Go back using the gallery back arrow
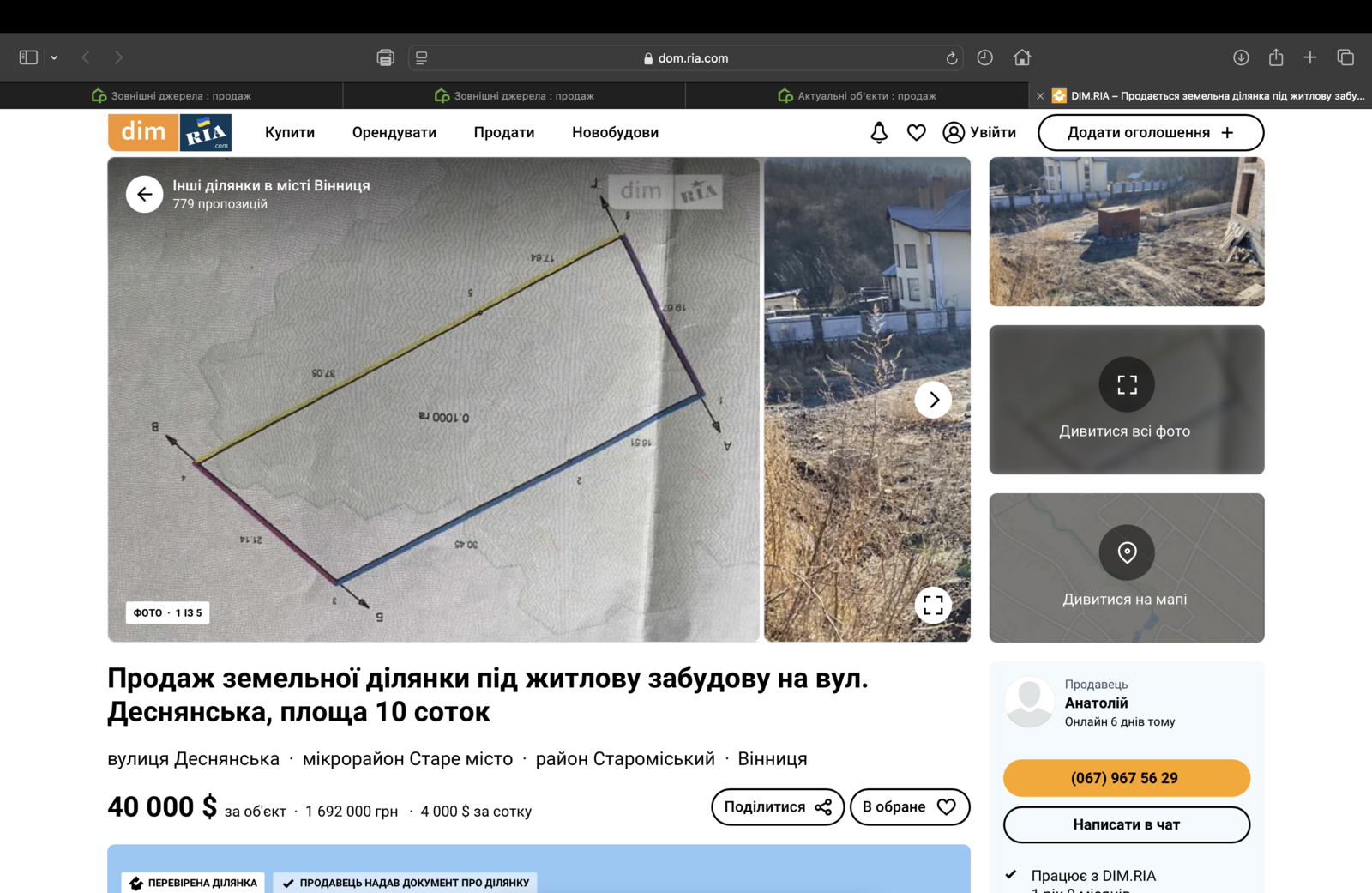This screenshot has height=893, width=1372. pyautogui.click(x=145, y=195)
